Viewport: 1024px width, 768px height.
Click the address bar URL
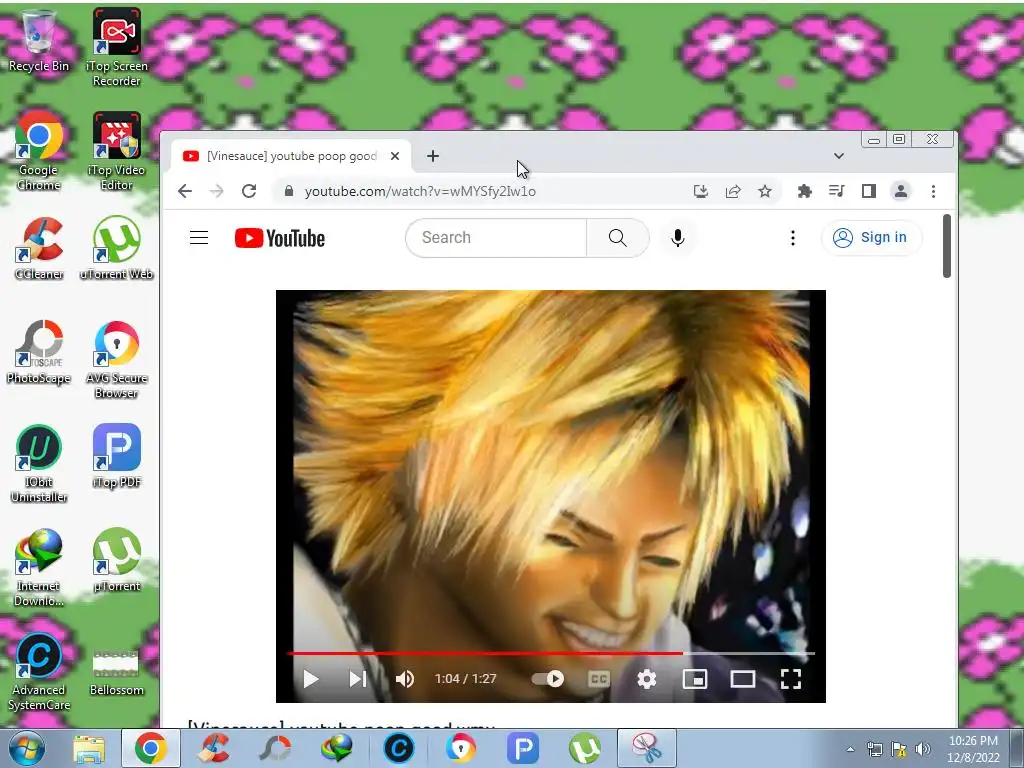pyautogui.click(x=420, y=191)
